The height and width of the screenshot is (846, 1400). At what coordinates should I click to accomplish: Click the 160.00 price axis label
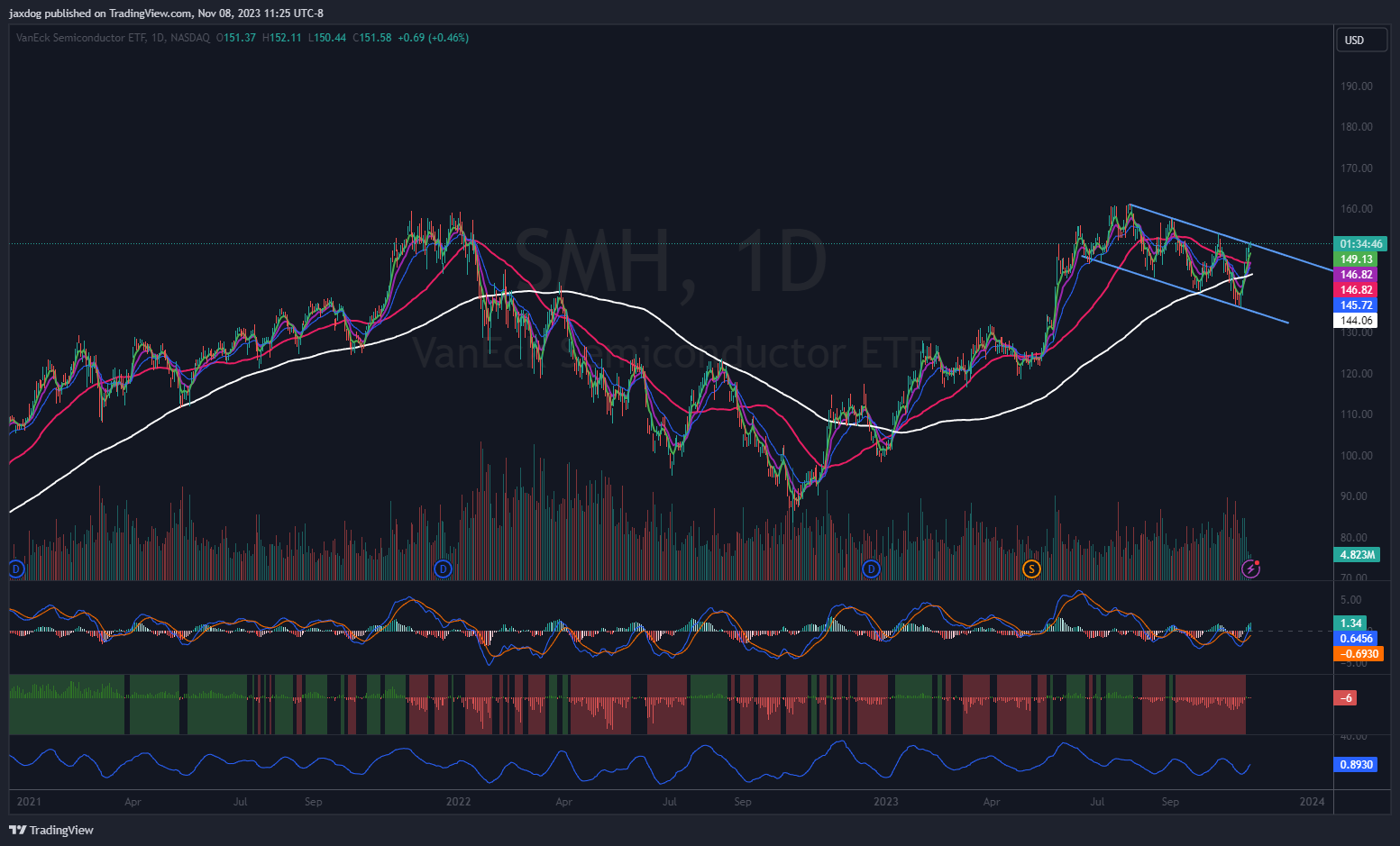tap(1357, 209)
